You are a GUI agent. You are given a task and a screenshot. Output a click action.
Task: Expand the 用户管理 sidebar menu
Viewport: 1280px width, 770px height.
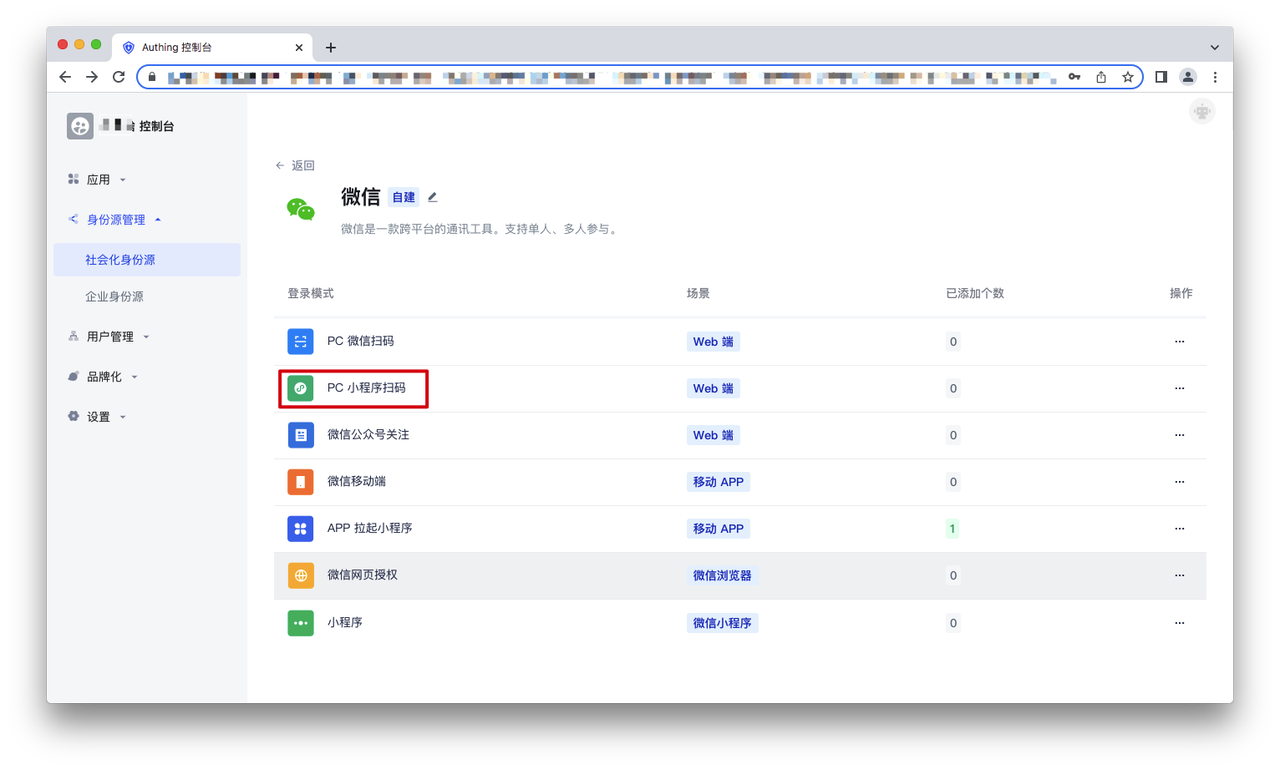(109, 337)
